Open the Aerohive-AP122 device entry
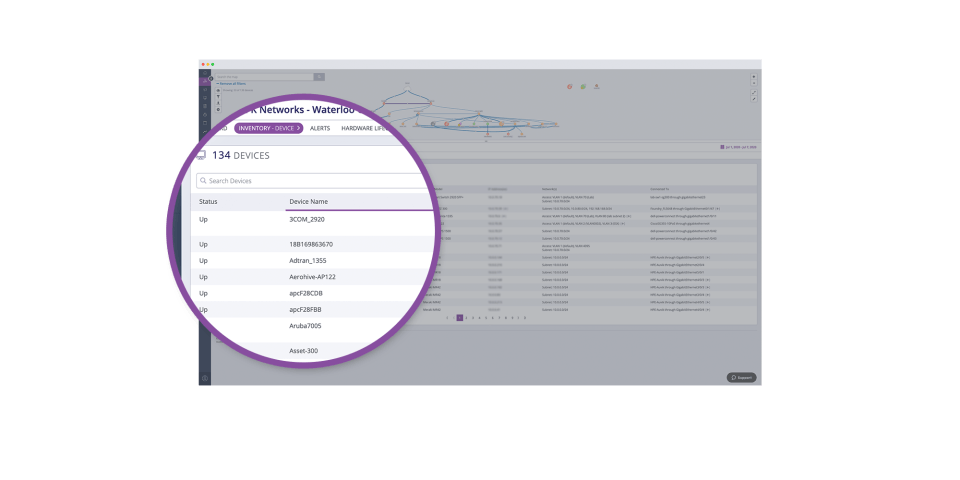The image size is (960, 480). pyautogui.click(x=312, y=277)
